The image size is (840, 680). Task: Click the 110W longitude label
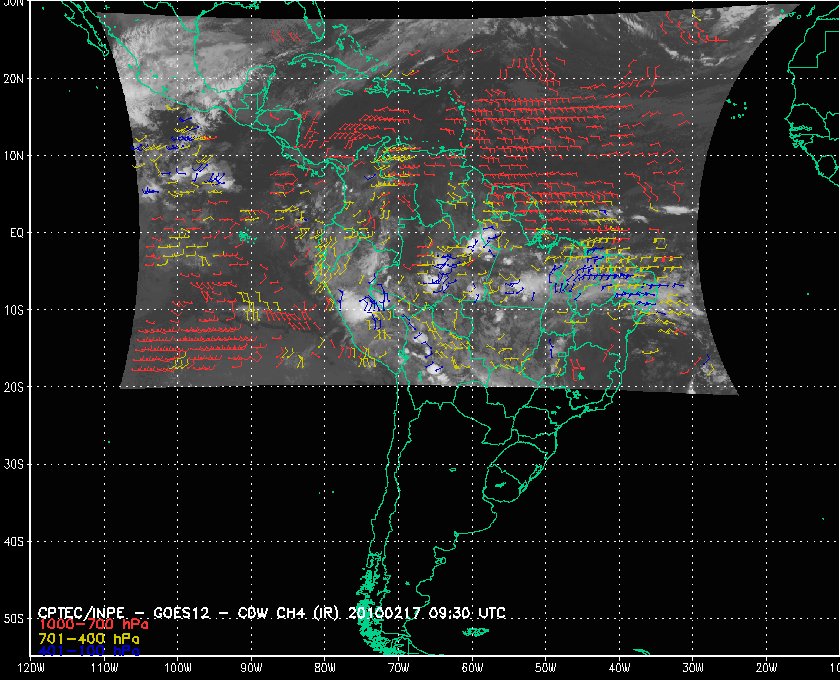[104, 668]
